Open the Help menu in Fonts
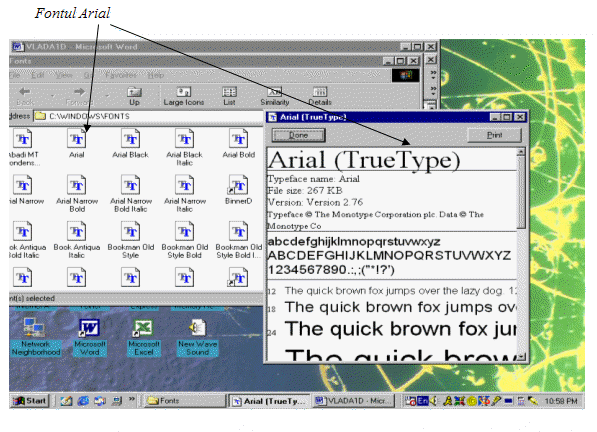 pos(156,75)
